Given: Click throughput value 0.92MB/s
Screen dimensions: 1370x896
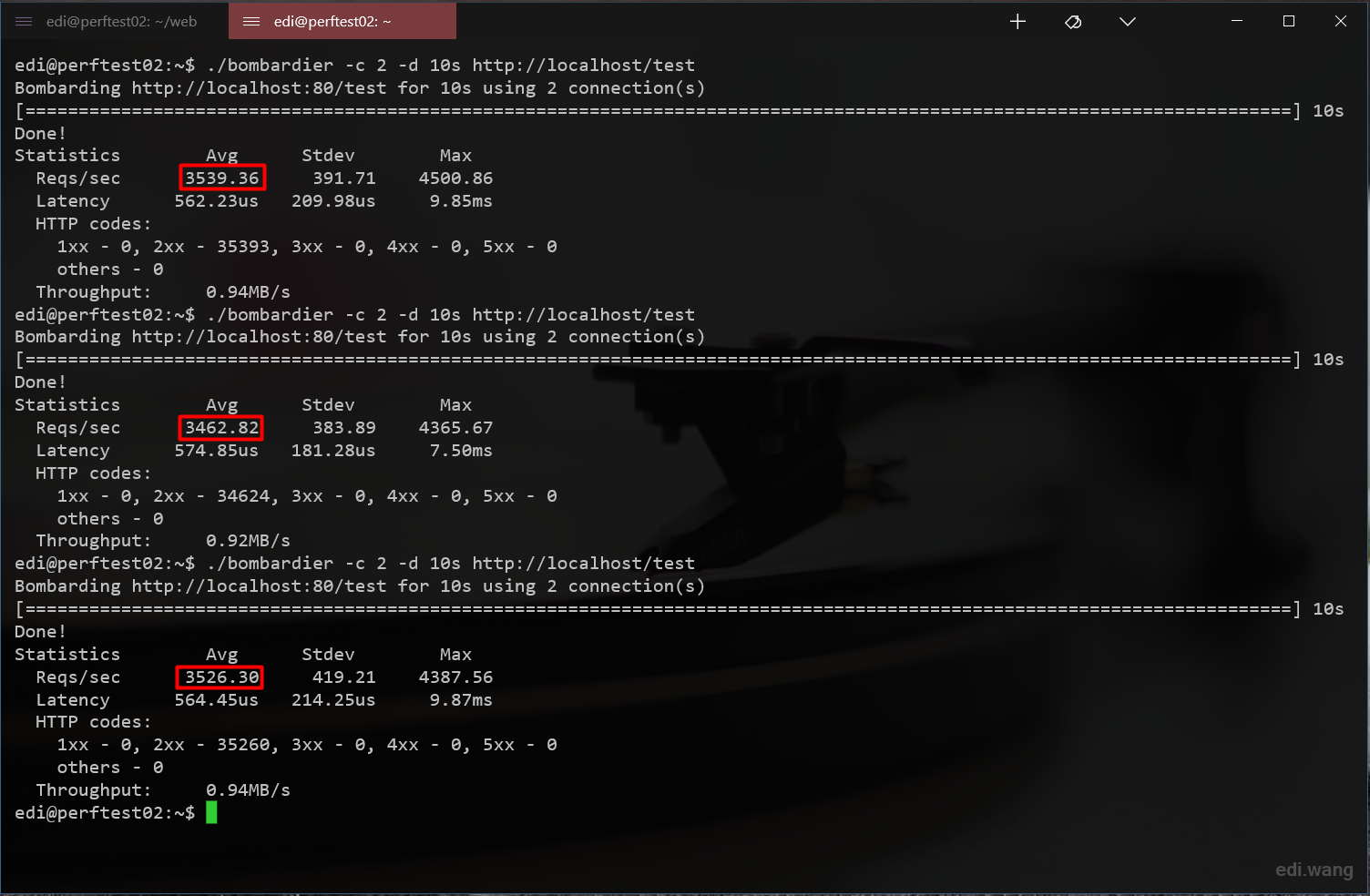Looking at the screenshot, I should [248, 540].
